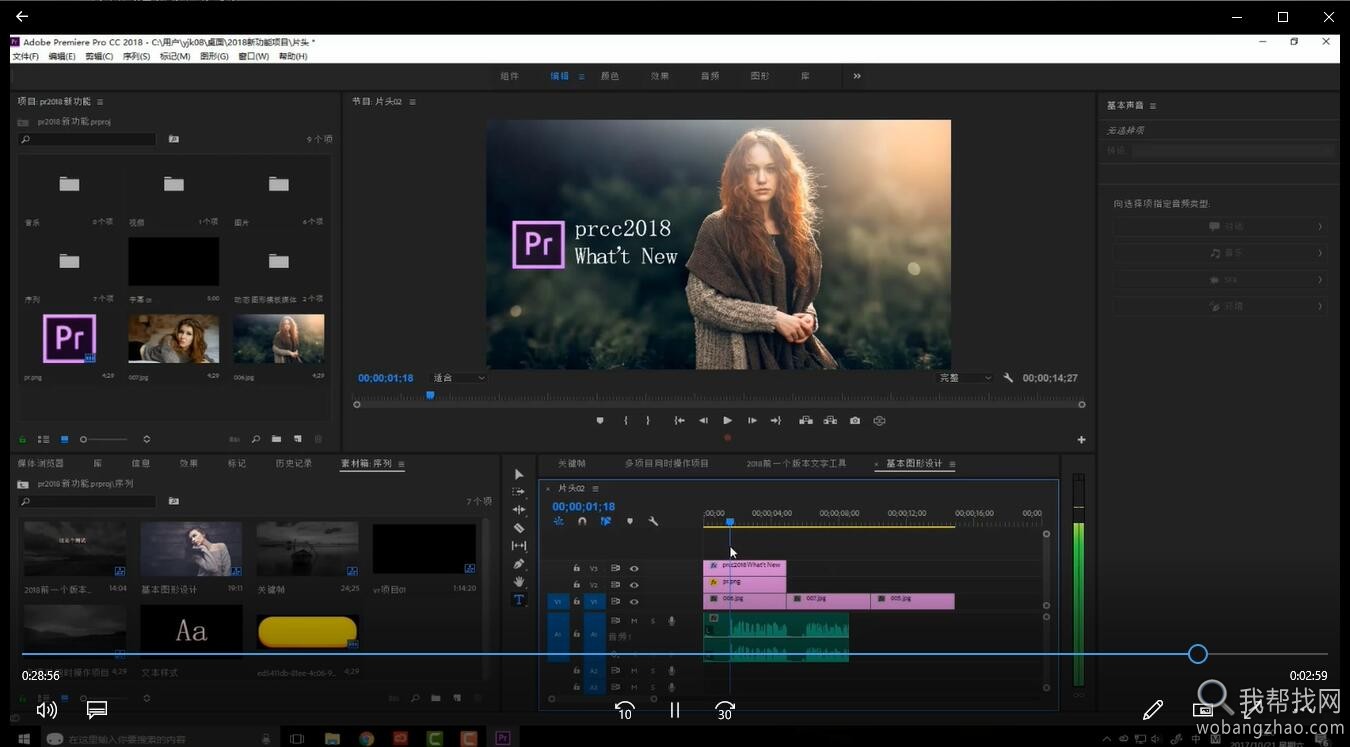Open playback resolution dropdown 完整
The height and width of the screenshot is (747, 1350).
pos(964,378)
